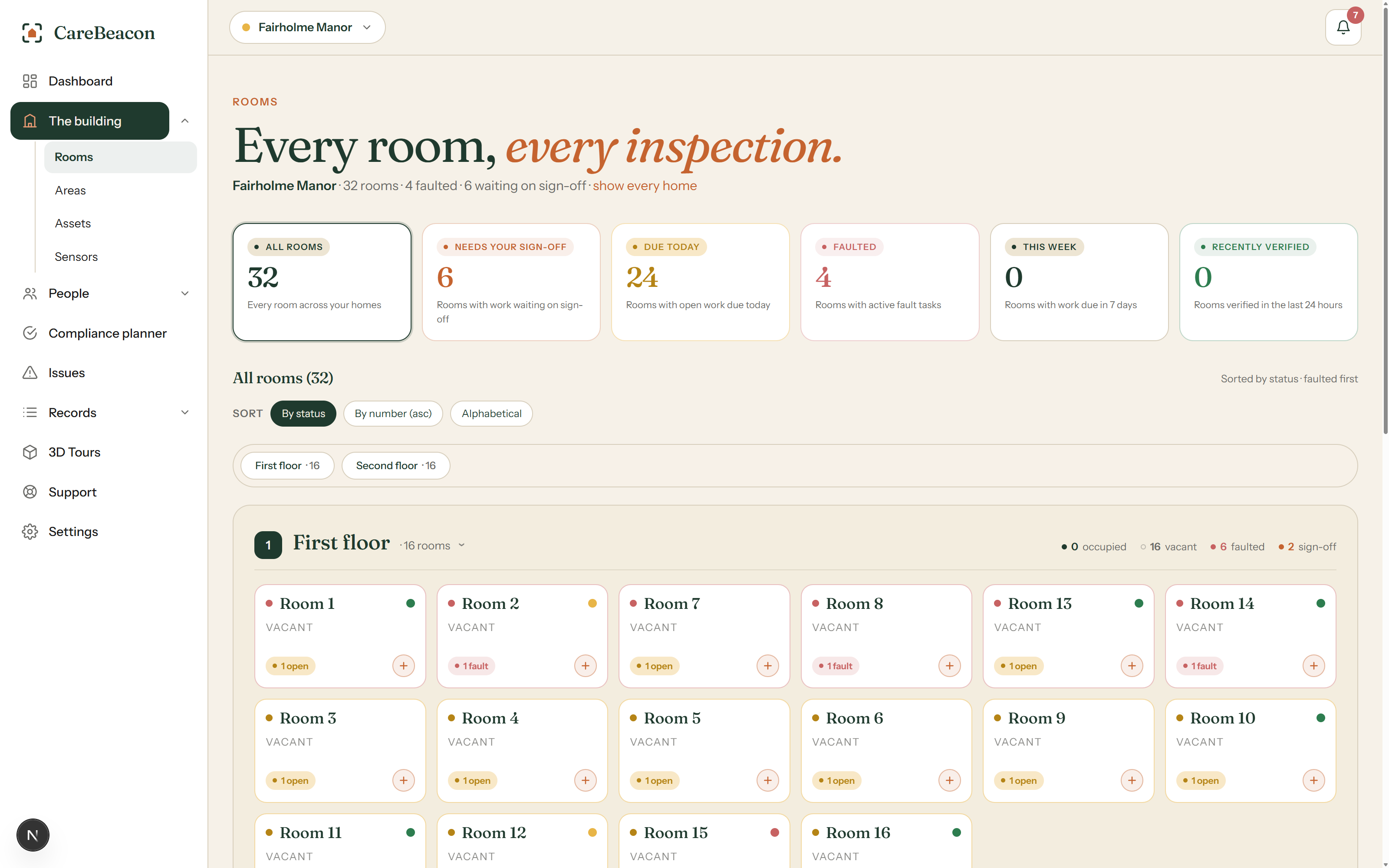Open the Sensors submenu item
1389x868 pixels.
[x=121, y=256]
